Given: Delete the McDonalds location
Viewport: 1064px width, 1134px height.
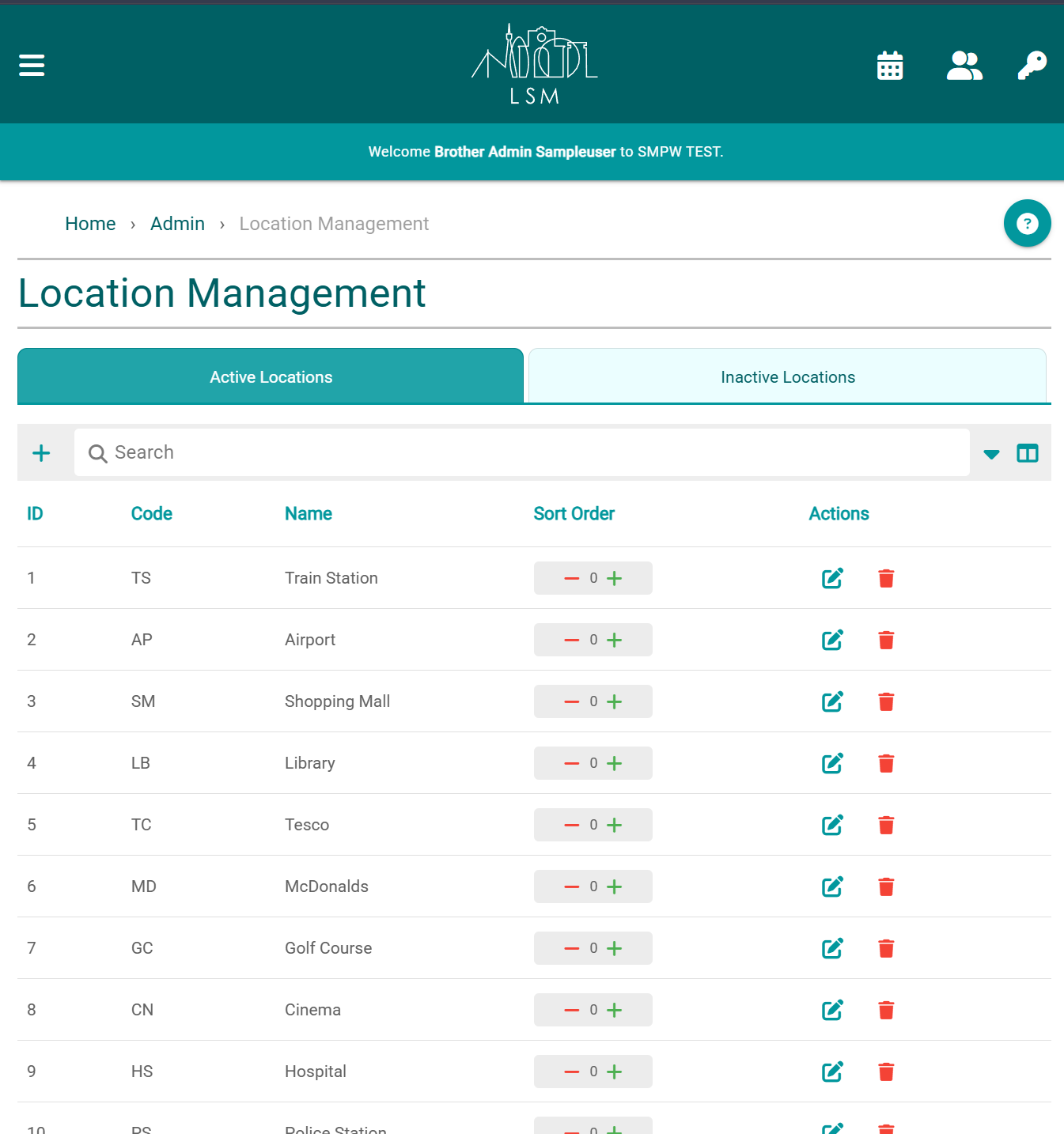Looking at the screenshot, I should [886, 886].
